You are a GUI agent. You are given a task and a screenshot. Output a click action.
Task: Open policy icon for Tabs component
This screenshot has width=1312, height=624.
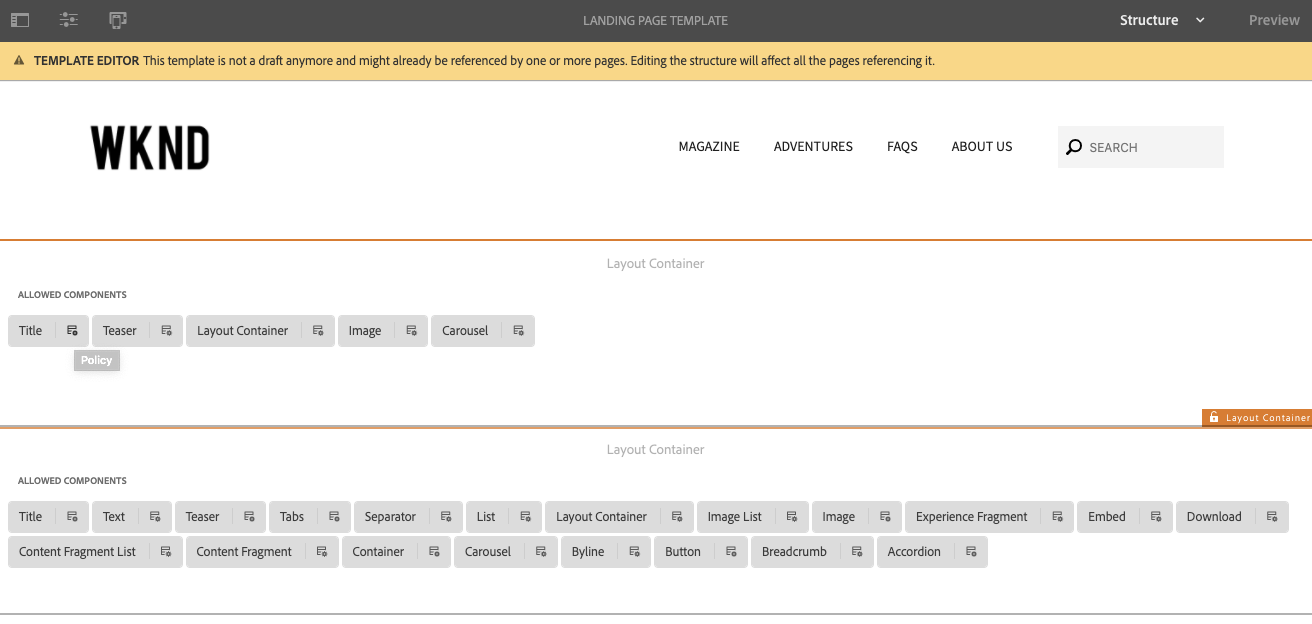(x=334, y=517)
